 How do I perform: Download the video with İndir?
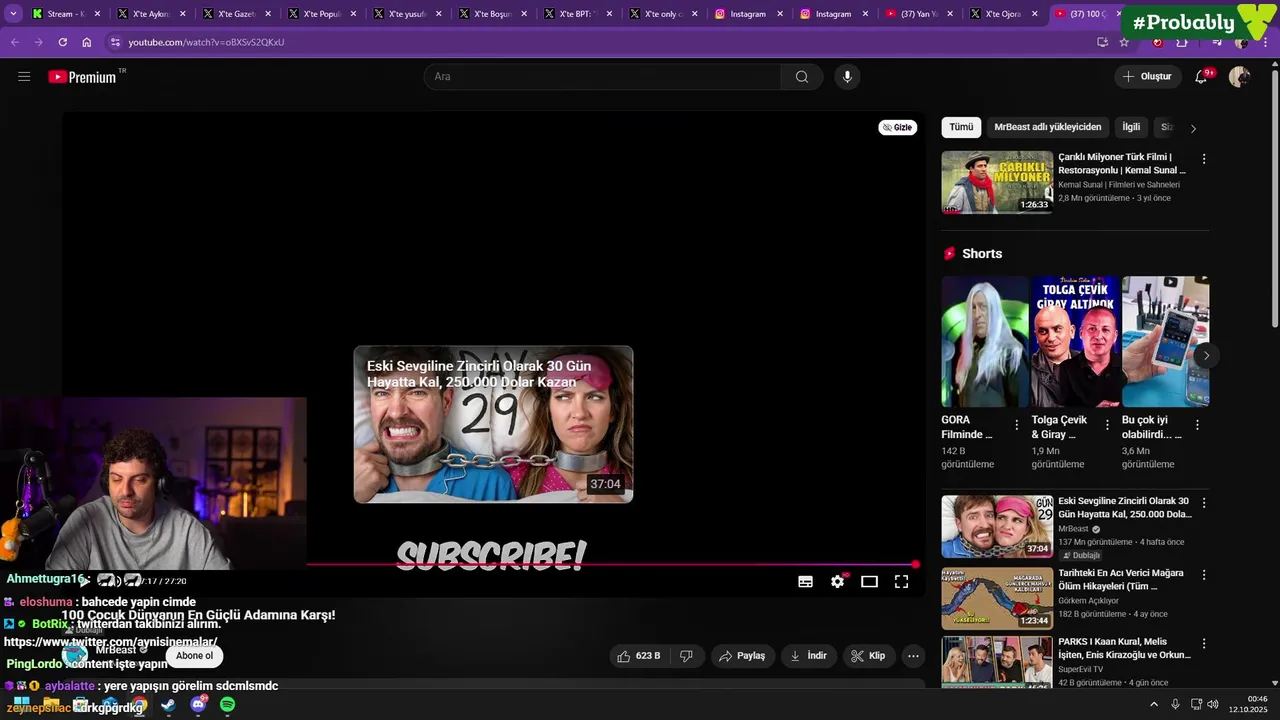pyautogui.click(x=808, y=656)
